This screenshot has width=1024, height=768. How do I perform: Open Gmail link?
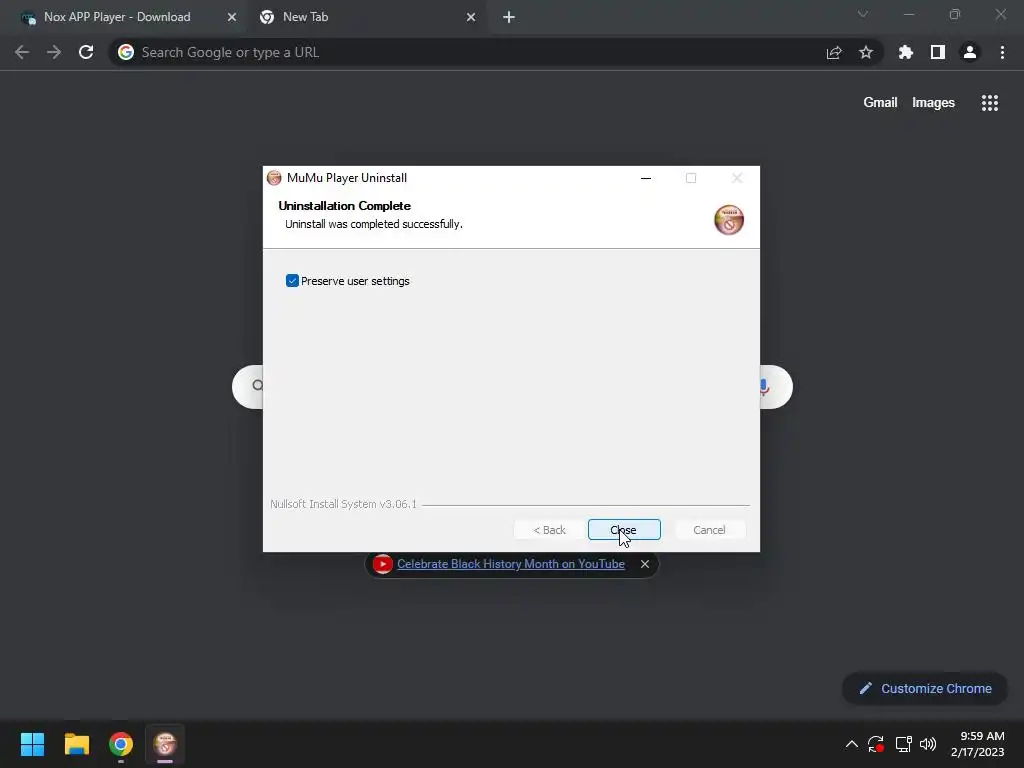(x=880, y=103)
